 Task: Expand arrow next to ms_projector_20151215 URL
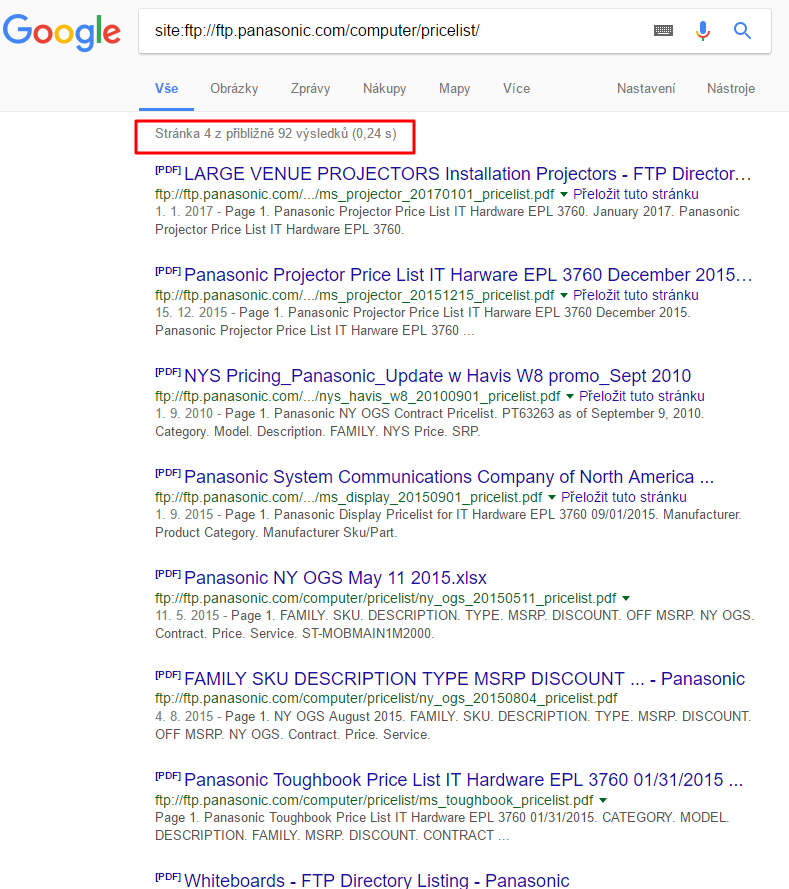pos(564,295)
